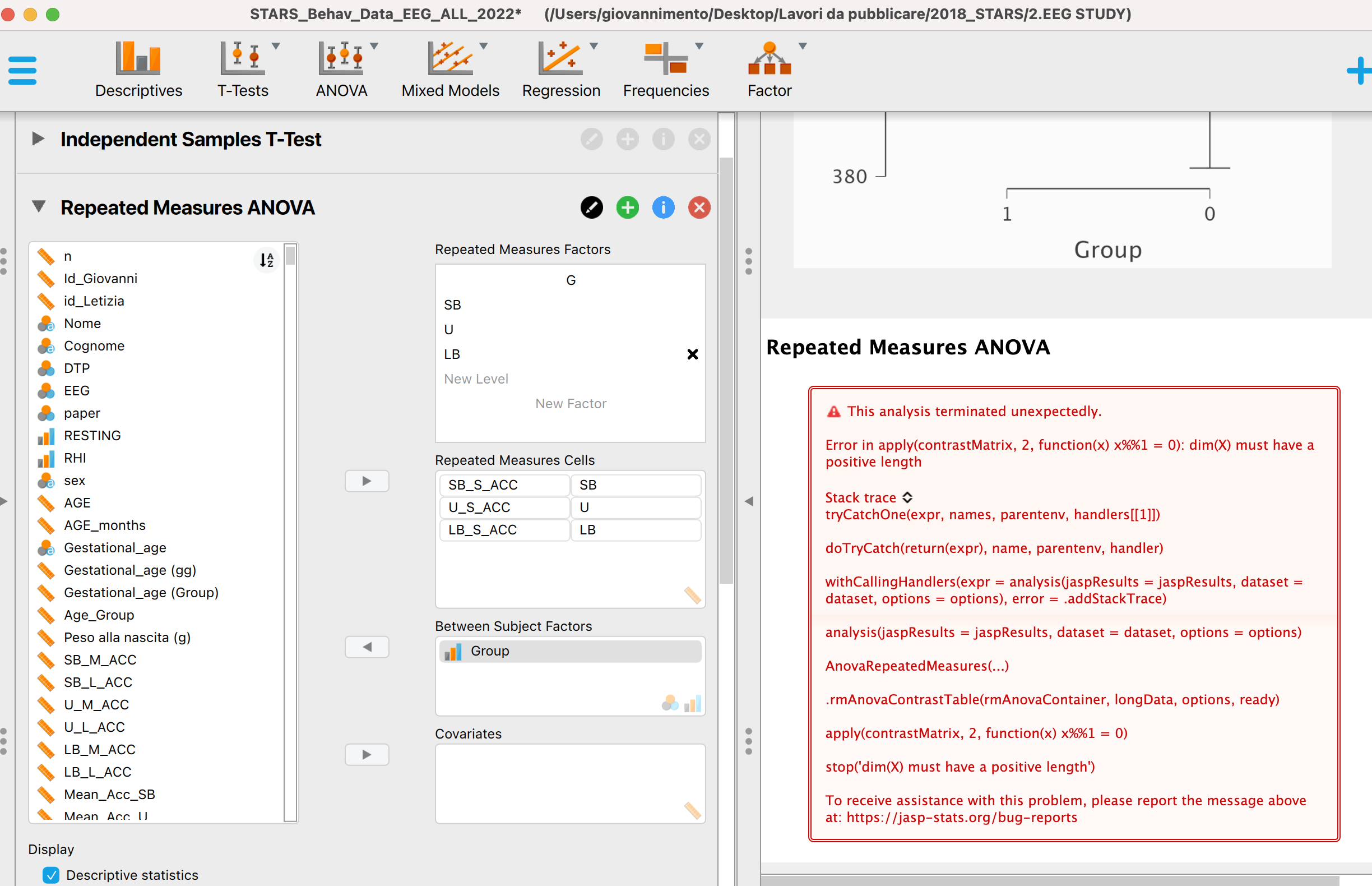The height and width of the screenshot is (886, 1372).
Task: Remove the G factor with its X button
Action: [692, 354]
